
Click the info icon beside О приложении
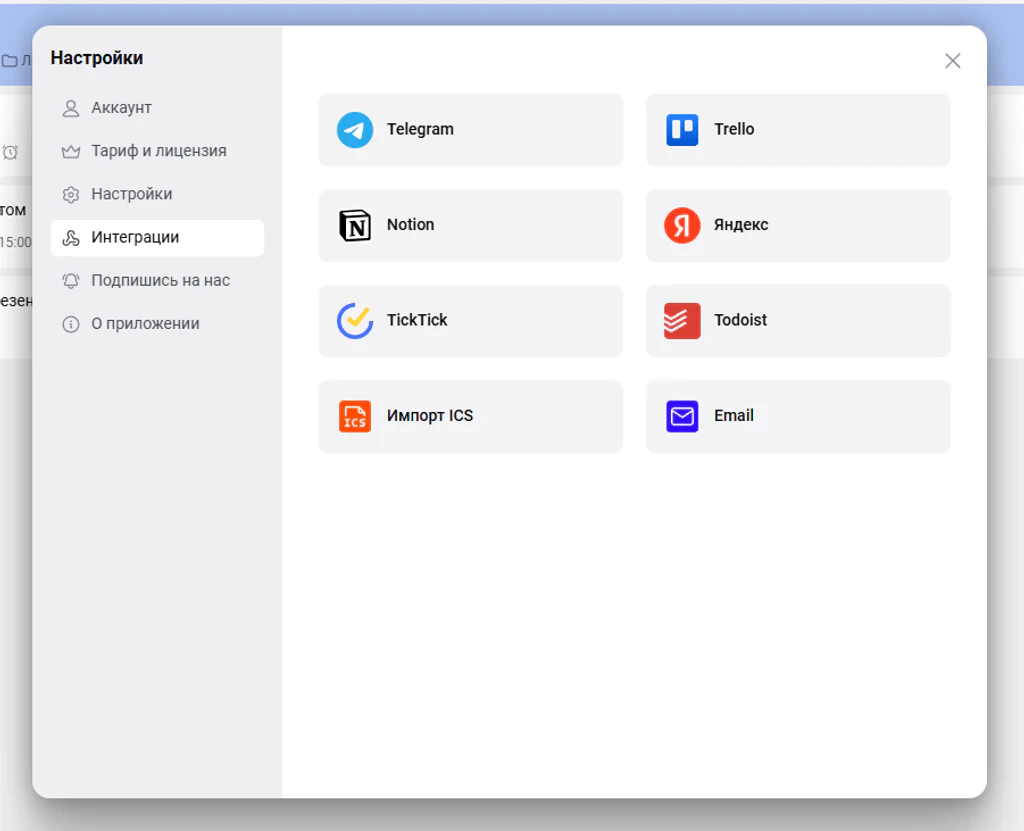[71, 324]
